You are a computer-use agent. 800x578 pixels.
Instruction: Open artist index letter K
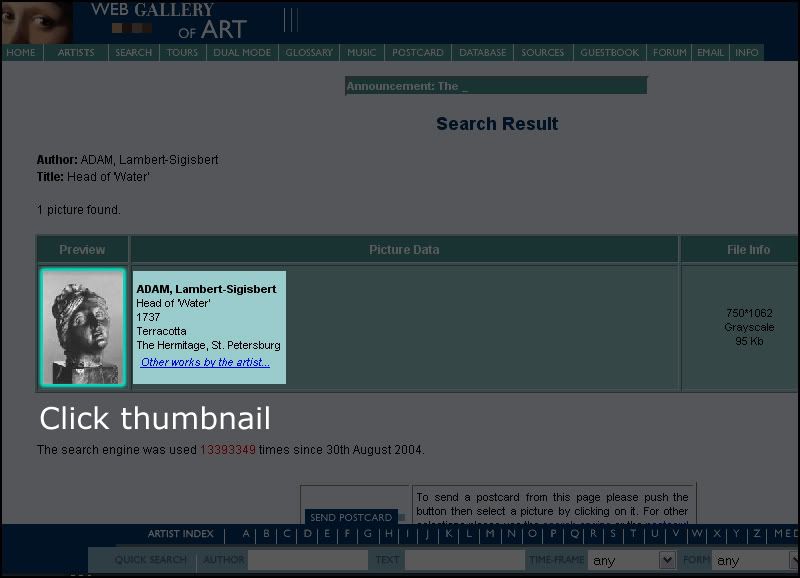pos(448,534)
